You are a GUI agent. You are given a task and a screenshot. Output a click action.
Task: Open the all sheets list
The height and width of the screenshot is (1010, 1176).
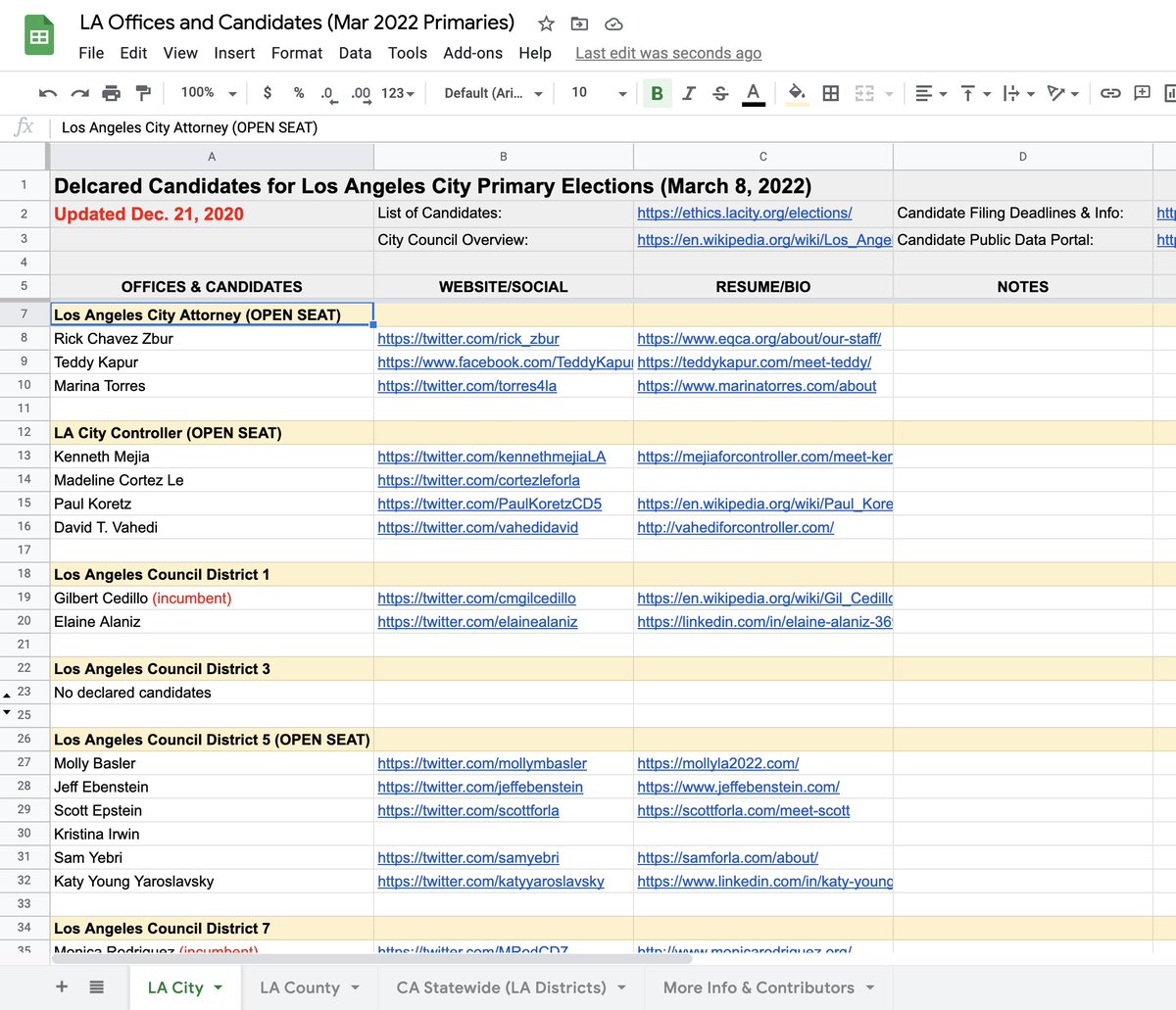96,986
